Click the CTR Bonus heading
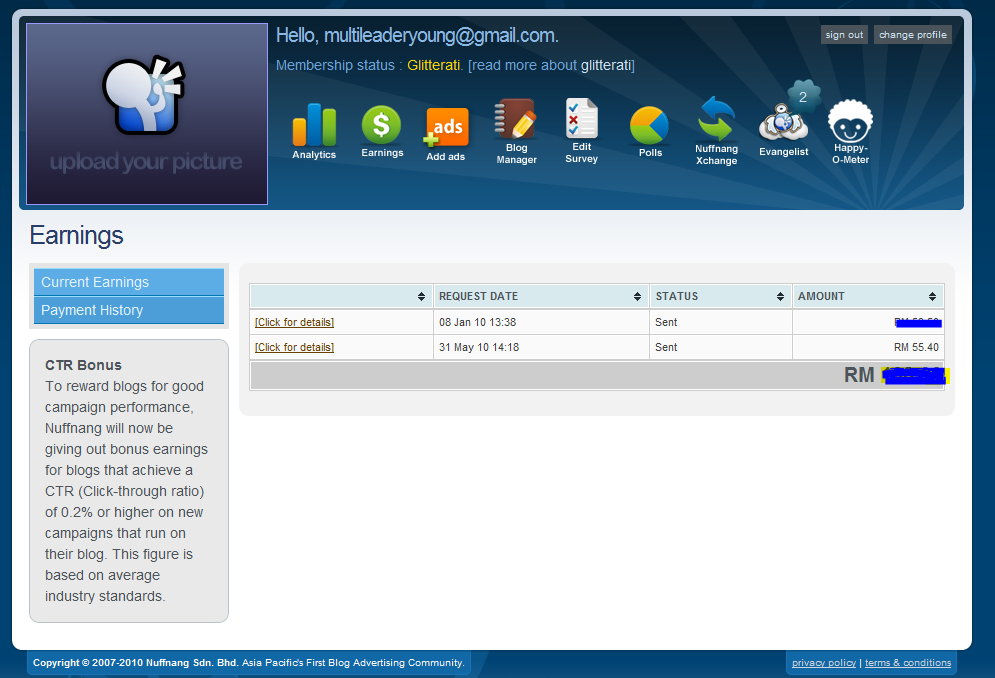 click(83, 365)
